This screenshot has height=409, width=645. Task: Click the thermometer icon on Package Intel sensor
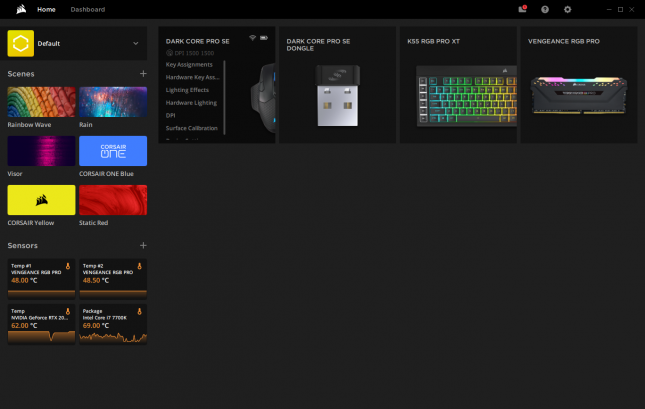pos(139,311)
